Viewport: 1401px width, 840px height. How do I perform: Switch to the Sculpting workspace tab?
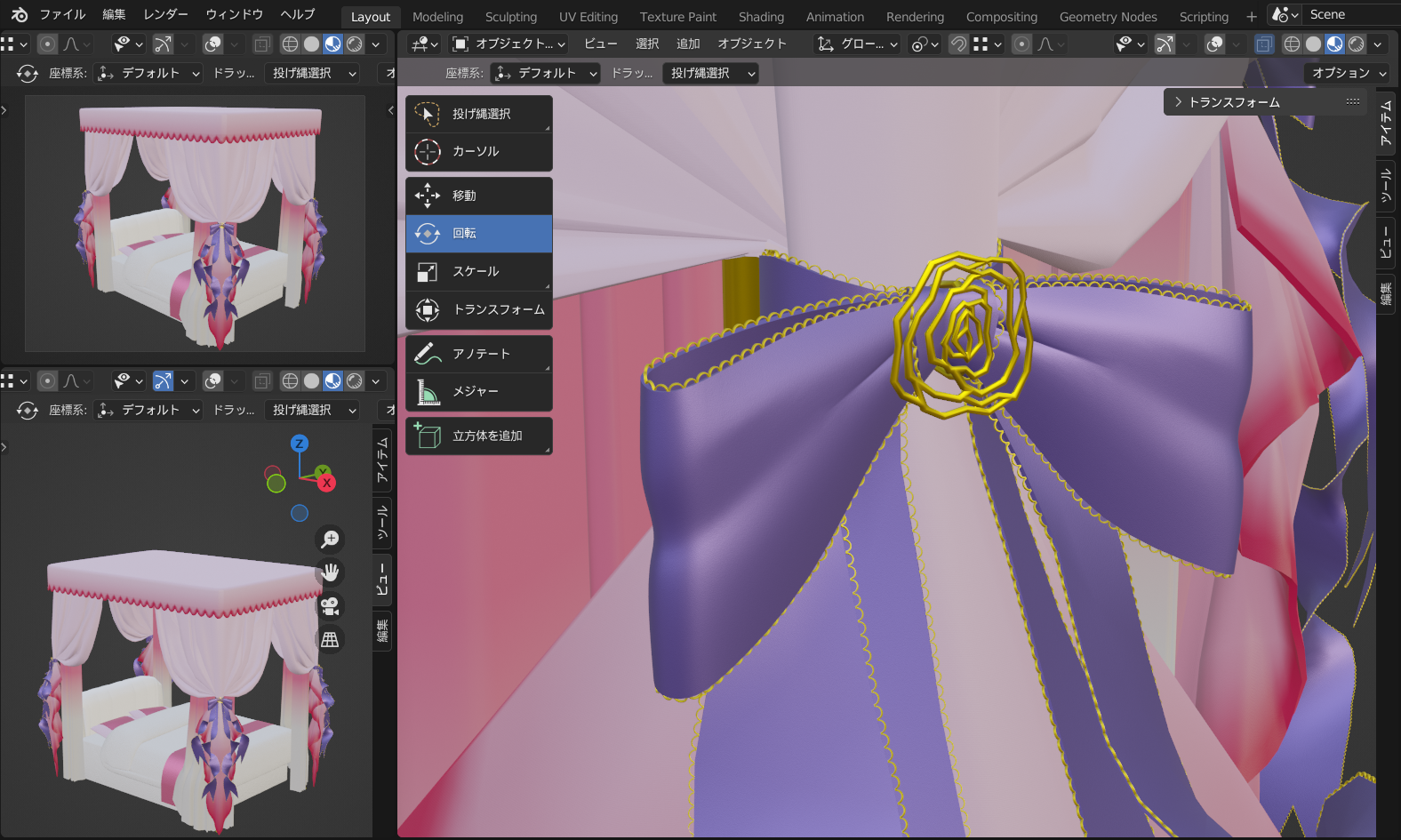point(510,17)
